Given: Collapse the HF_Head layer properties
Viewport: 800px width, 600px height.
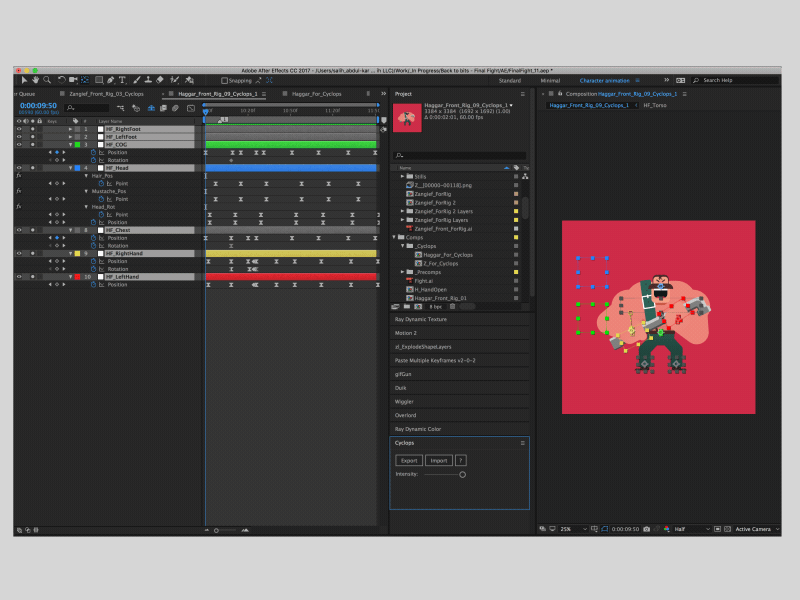Looking at the screenshot, I should pyautogui.click(x=71, y=168).
